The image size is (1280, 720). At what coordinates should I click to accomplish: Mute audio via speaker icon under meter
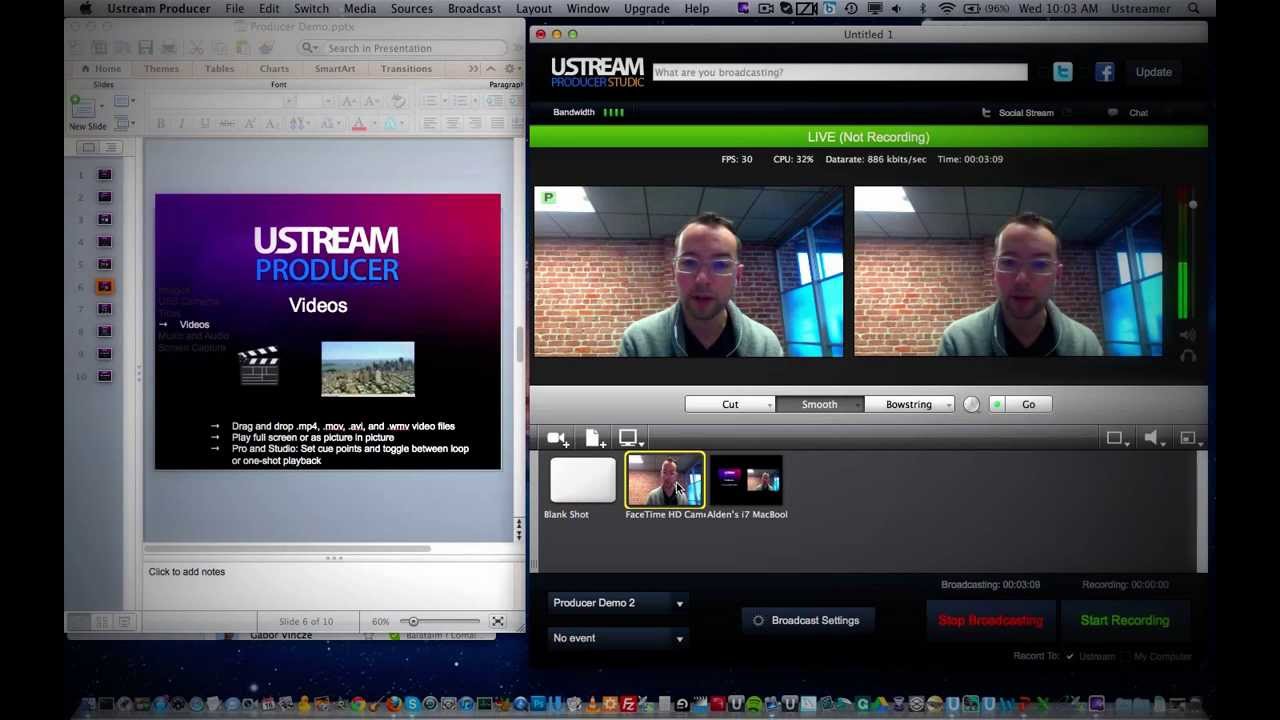tap(1187, 335)
